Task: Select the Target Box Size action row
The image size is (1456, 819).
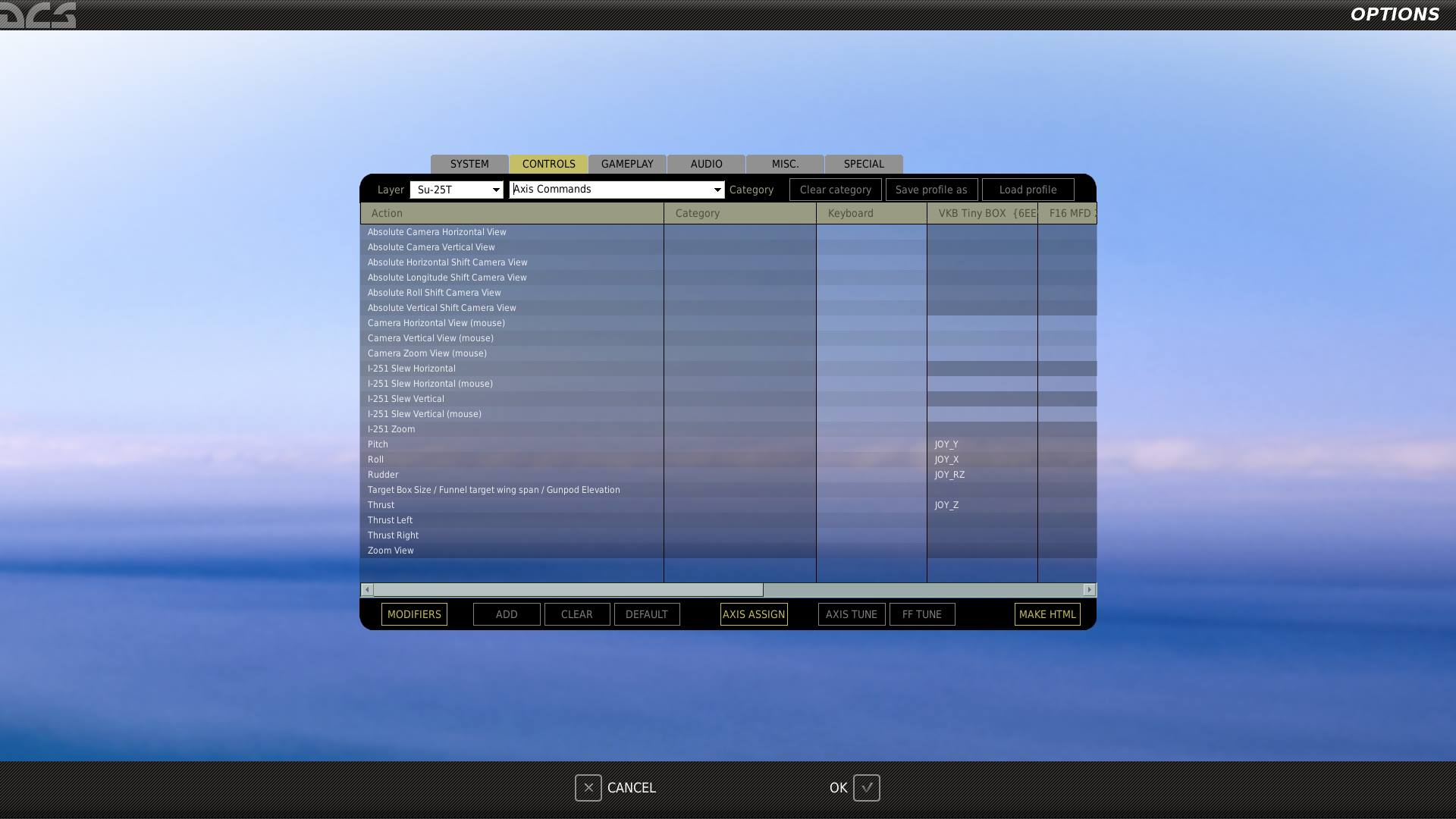Action: (728, 490)
